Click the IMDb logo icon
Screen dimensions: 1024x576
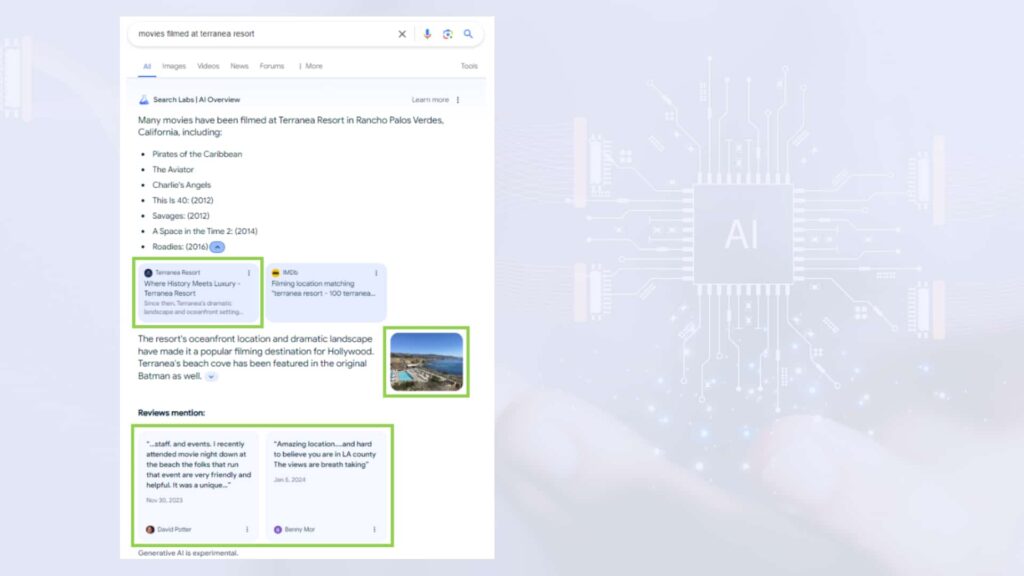(x=276, y=273)
